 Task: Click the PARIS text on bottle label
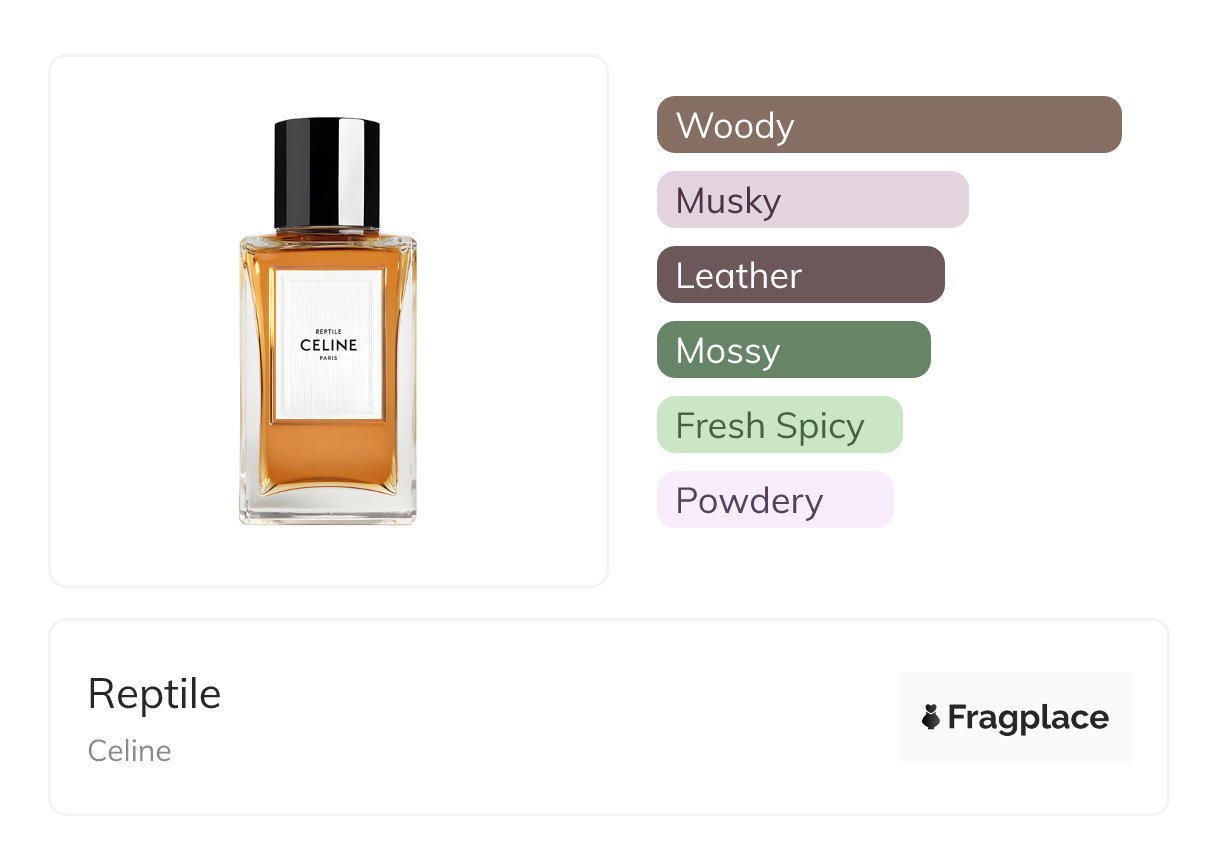pyautogui.click(x=328, y=360)
